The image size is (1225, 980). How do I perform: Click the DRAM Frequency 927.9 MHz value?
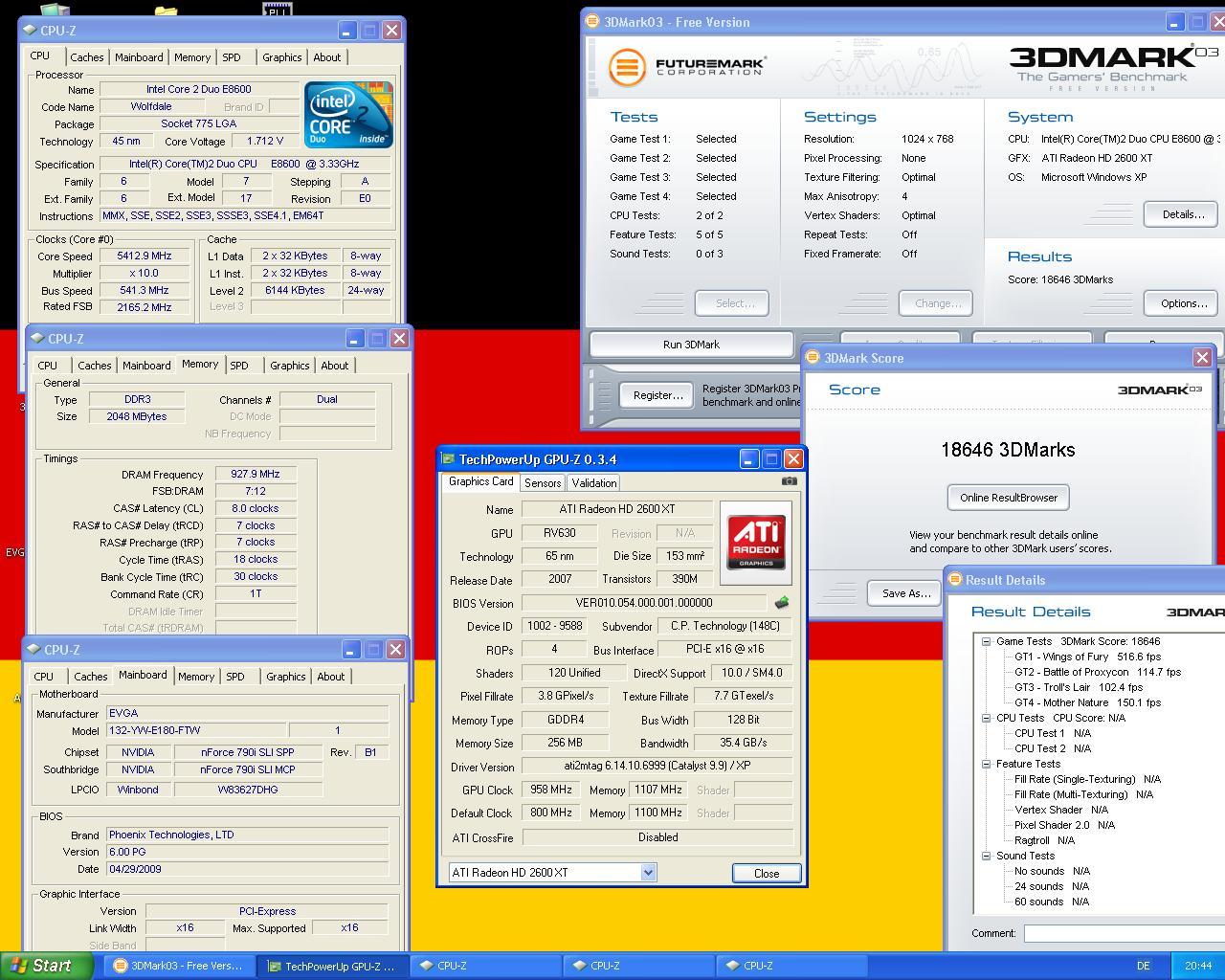click(256, 474)
